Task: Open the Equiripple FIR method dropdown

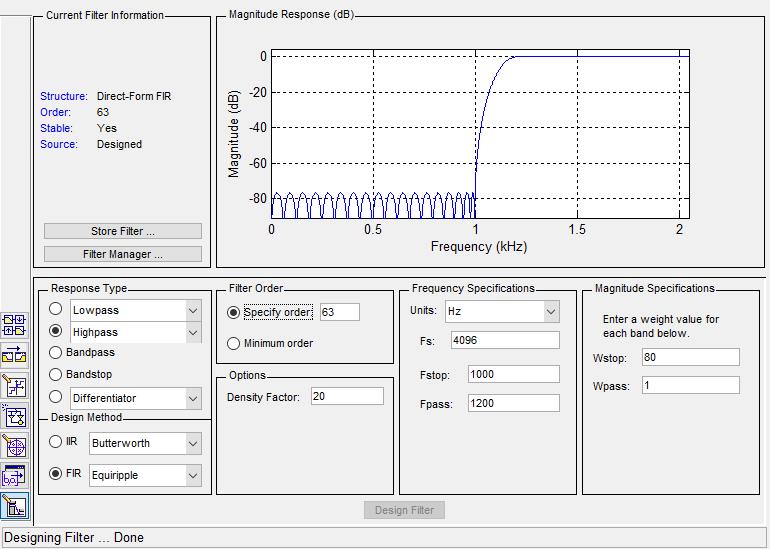Action: coord(192,475)
